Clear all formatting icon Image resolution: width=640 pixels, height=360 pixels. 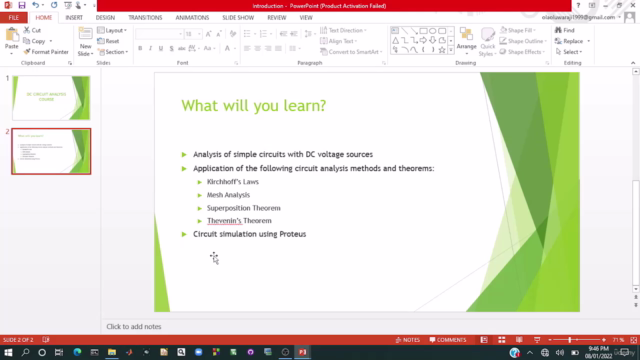[233, 34]
